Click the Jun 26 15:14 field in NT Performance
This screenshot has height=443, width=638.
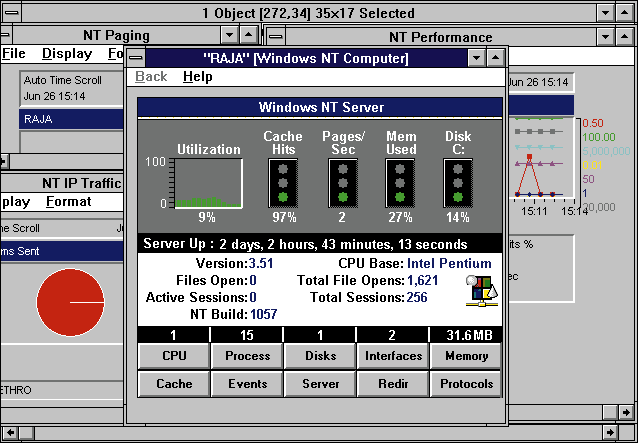(540, 82)
